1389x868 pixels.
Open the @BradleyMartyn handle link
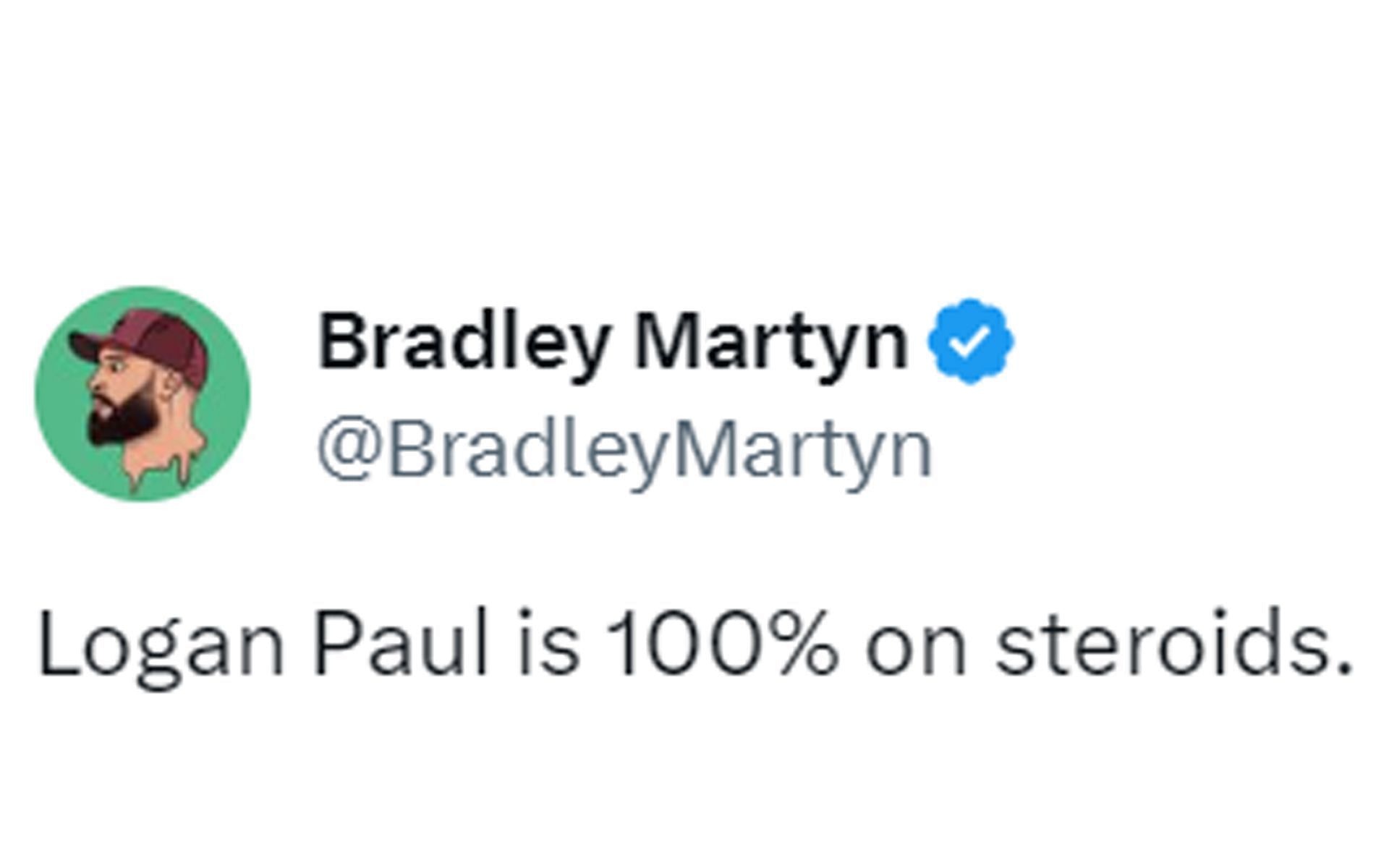(624, 451)
